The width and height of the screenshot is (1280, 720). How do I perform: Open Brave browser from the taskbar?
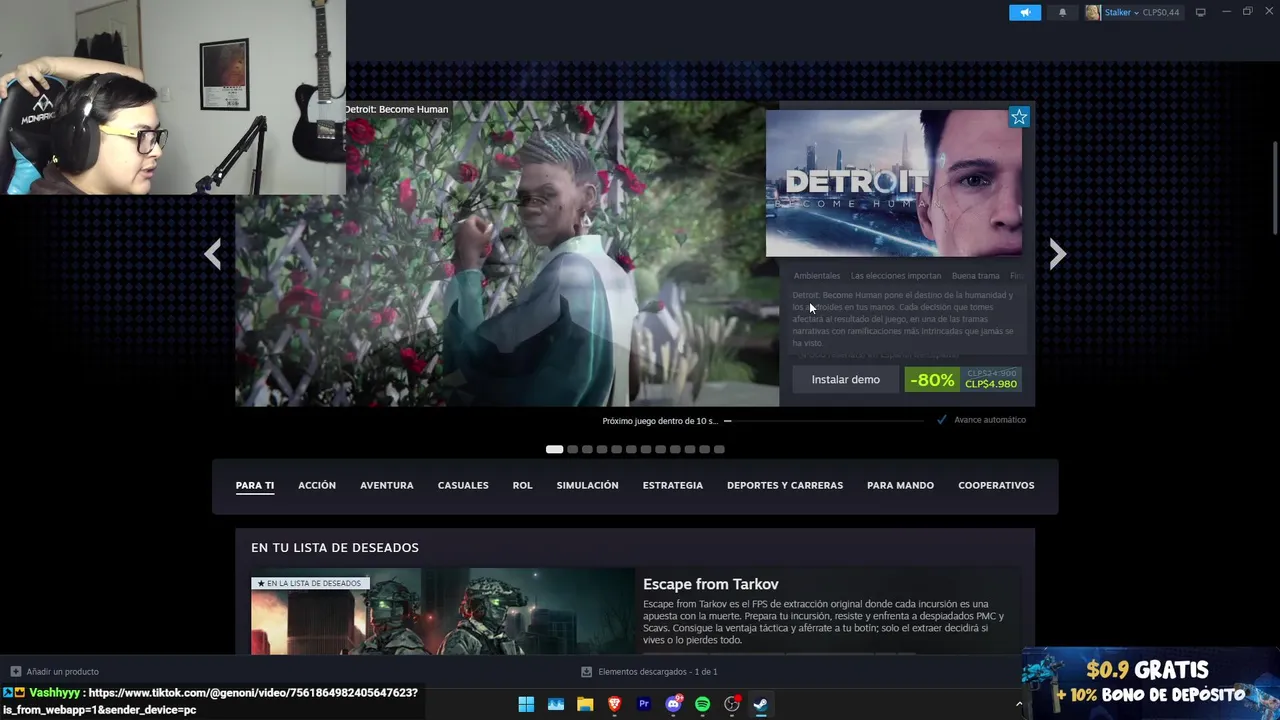615,704
